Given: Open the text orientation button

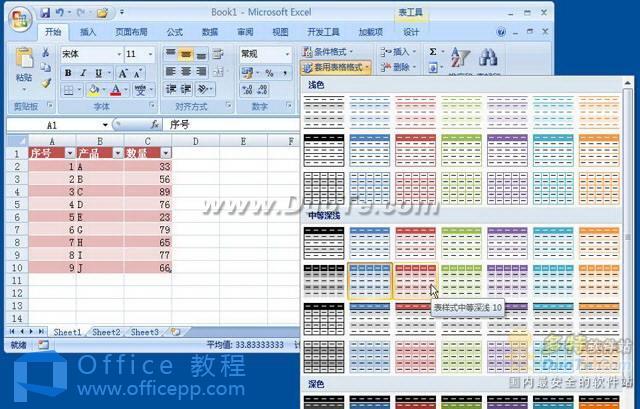Looking at the screenshot, I should point(203,89).
